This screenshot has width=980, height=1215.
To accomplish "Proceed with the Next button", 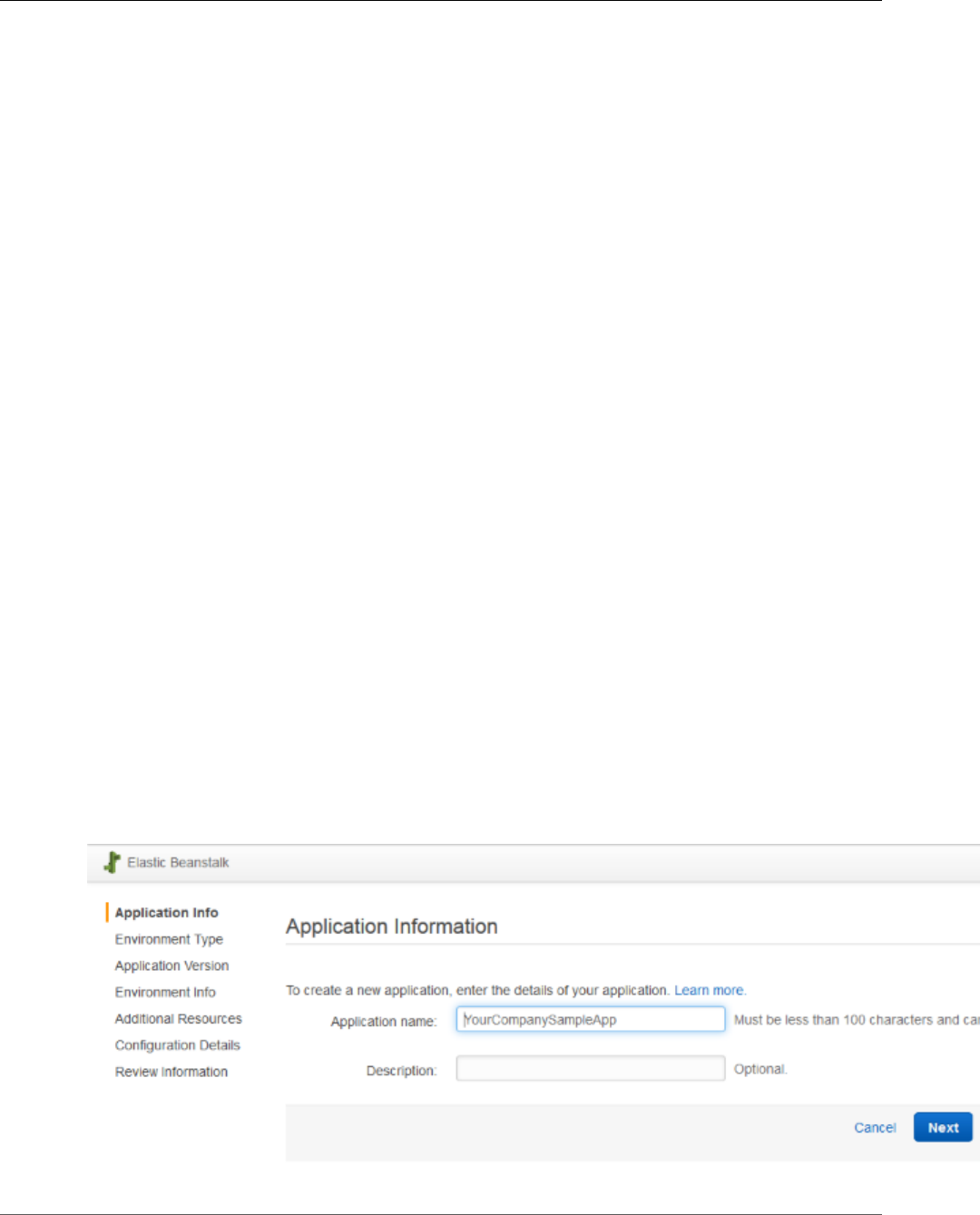I will click(x=943, y=1127).
